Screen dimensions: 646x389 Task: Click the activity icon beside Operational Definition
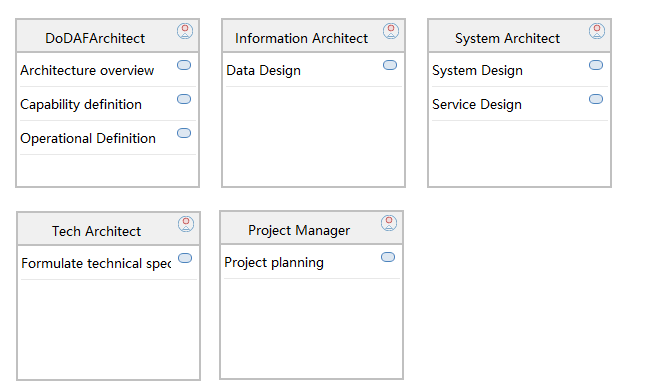pyautogui.click(x=184, y=133)
